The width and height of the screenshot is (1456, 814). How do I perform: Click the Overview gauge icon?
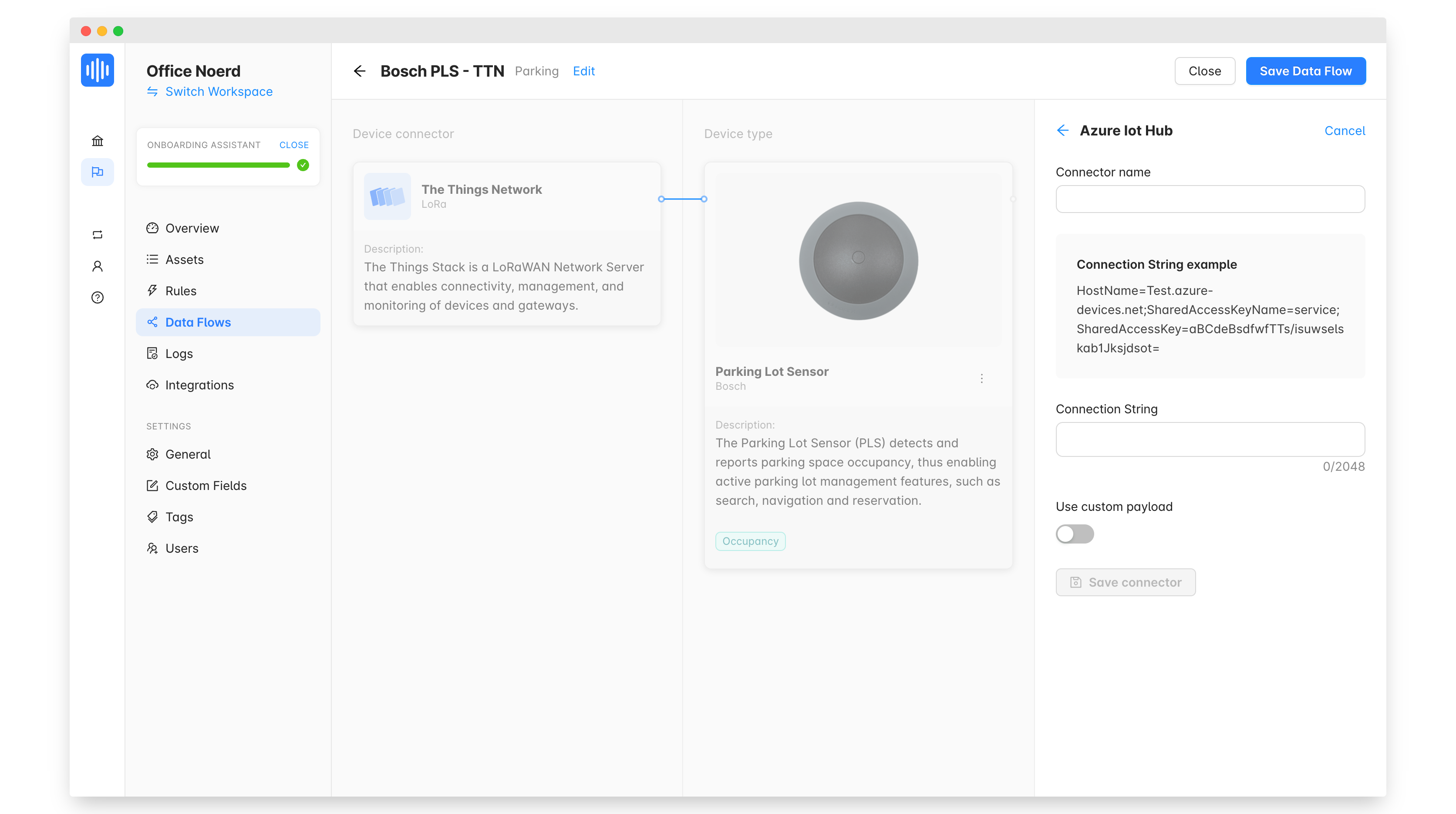click(x=152, y=228)
